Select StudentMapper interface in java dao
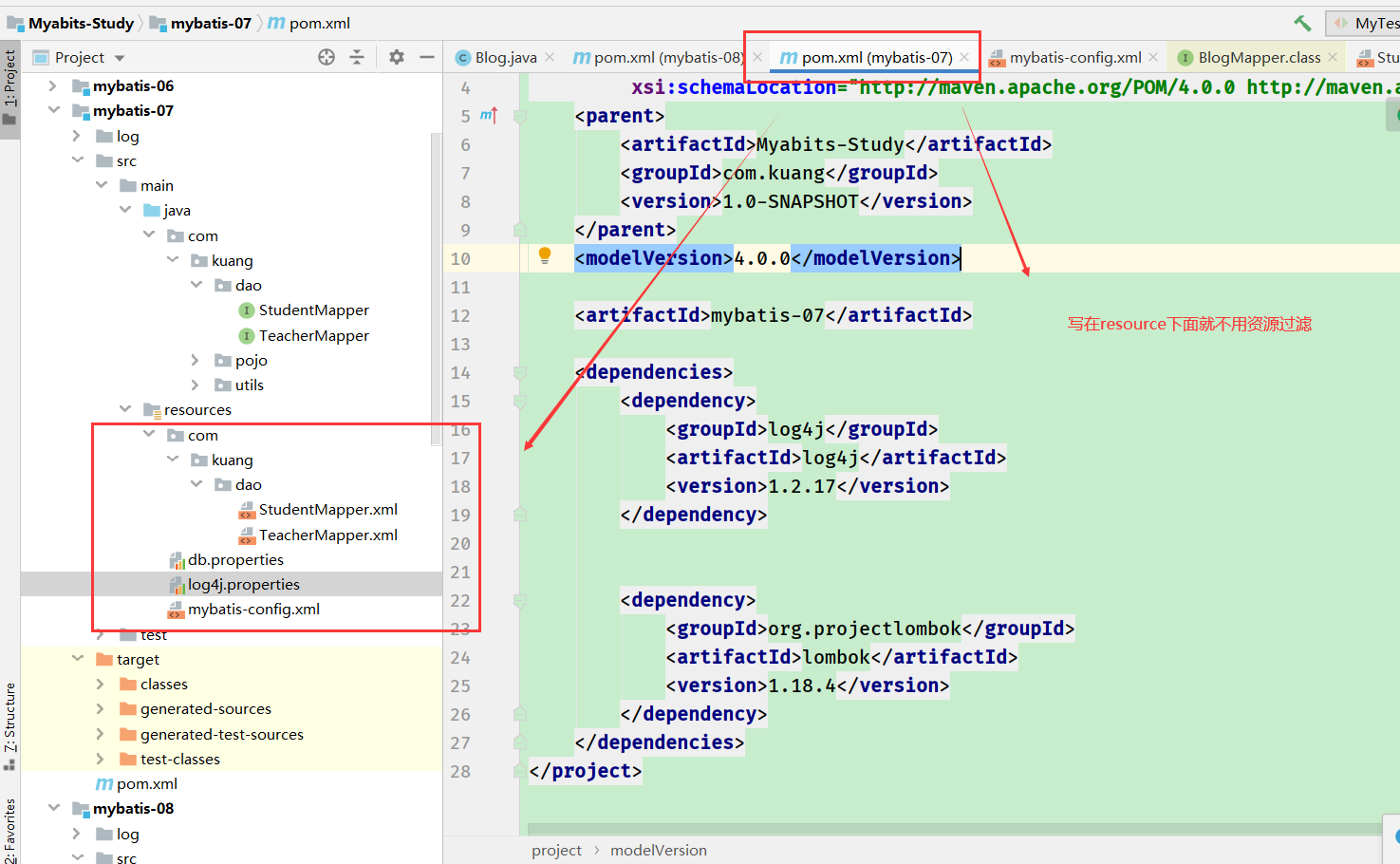Screen dimensions: 1400x864 [x=313, y=310]
